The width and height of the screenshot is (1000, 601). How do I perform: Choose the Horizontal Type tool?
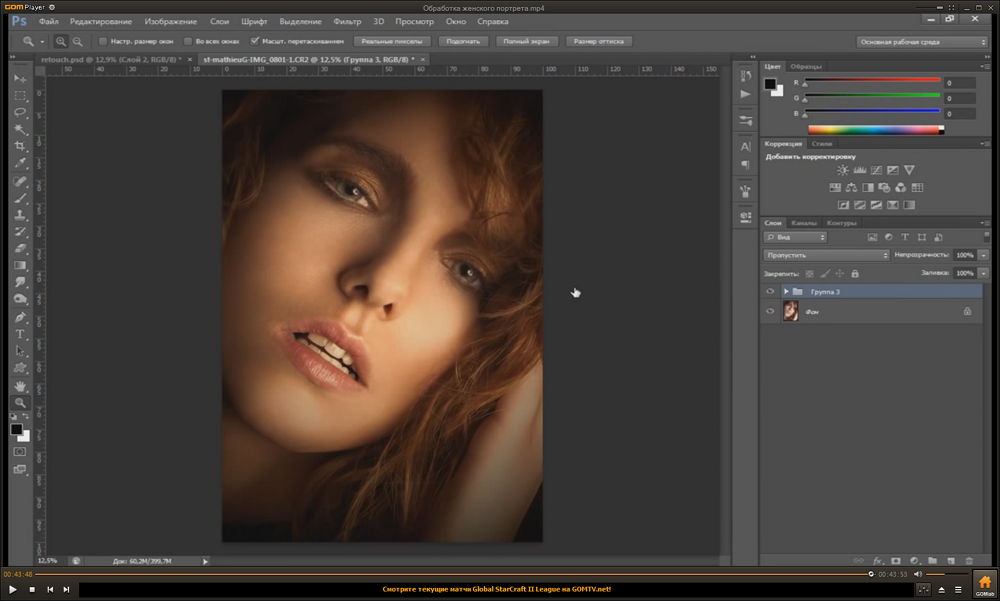coord(20,334)
